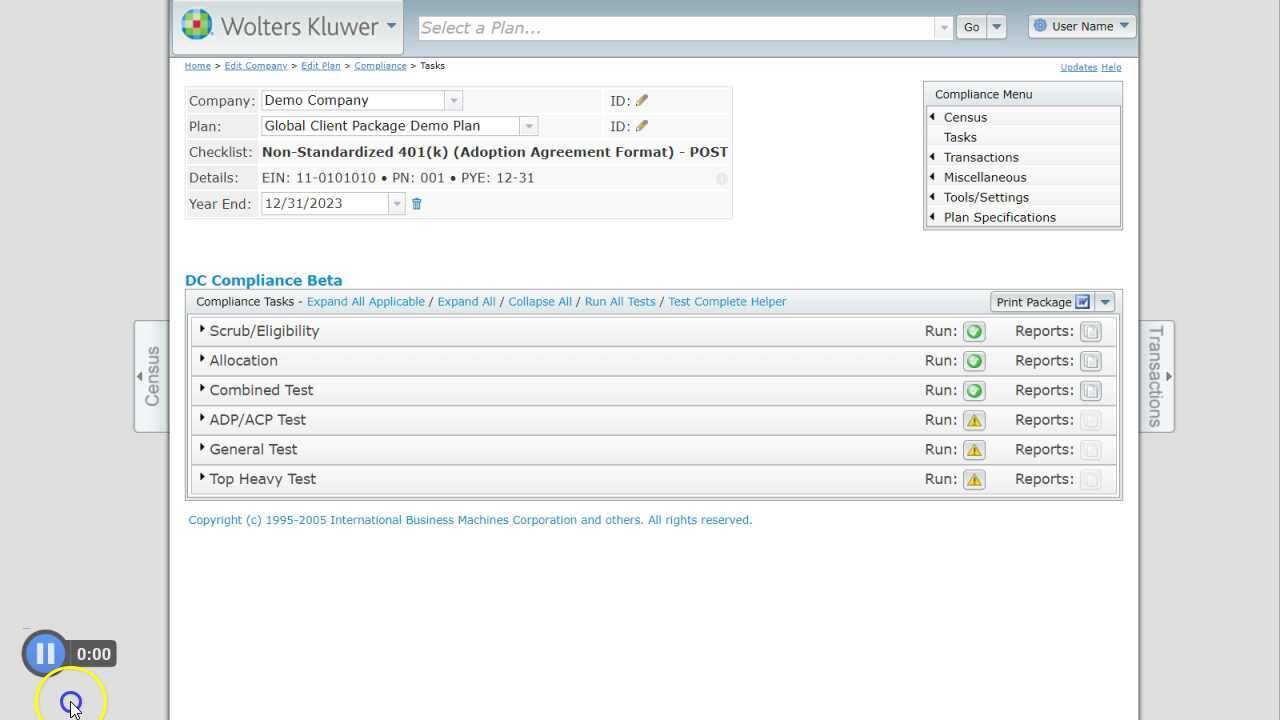Viewport: 1280px width, 720px height.
Task: Expand the Top Heavy Test row
Action: click(202, 477)
